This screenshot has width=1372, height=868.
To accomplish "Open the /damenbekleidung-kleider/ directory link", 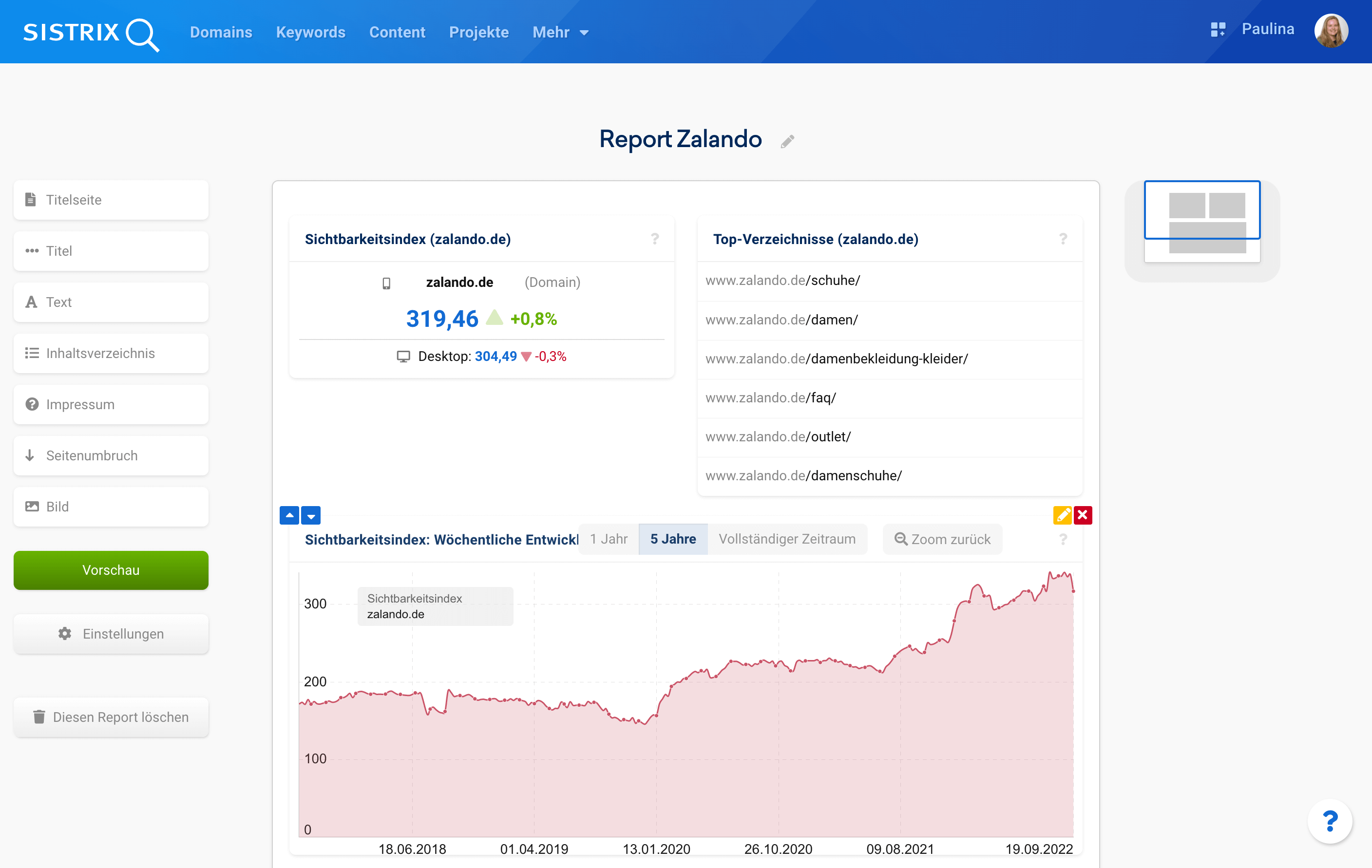I will tap(837, 359).
